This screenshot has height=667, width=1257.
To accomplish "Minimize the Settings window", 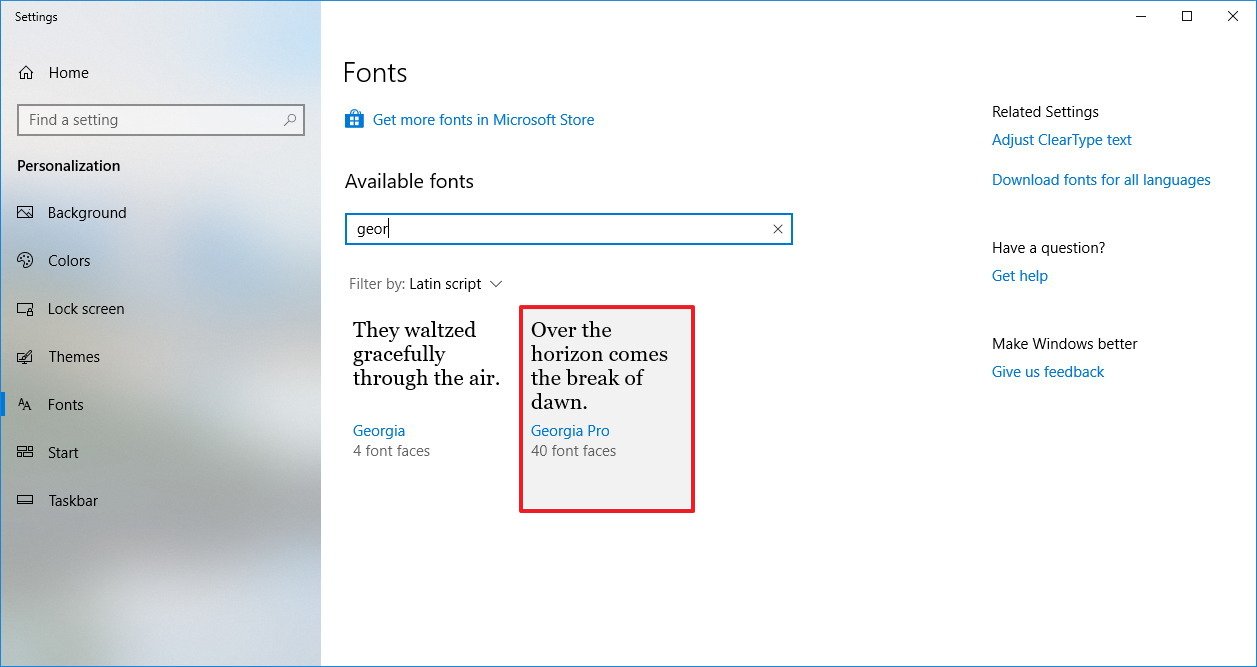I will [x=1141, y=16].
